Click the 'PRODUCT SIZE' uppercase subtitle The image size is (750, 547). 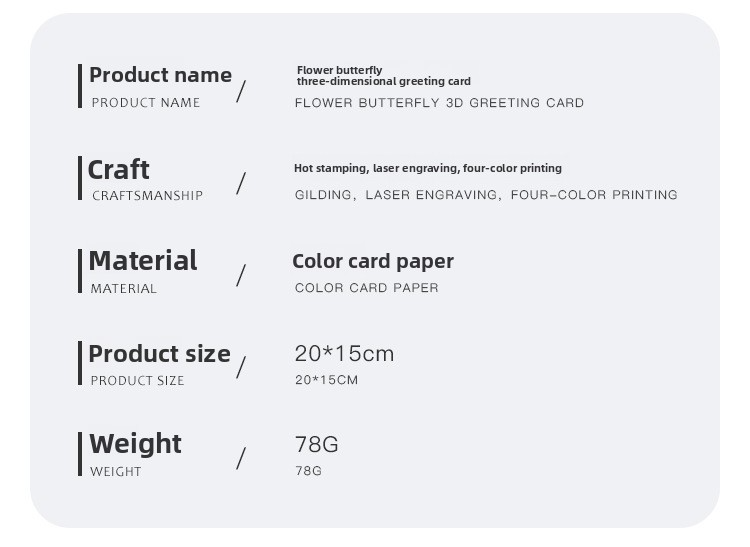click(137, 381)
